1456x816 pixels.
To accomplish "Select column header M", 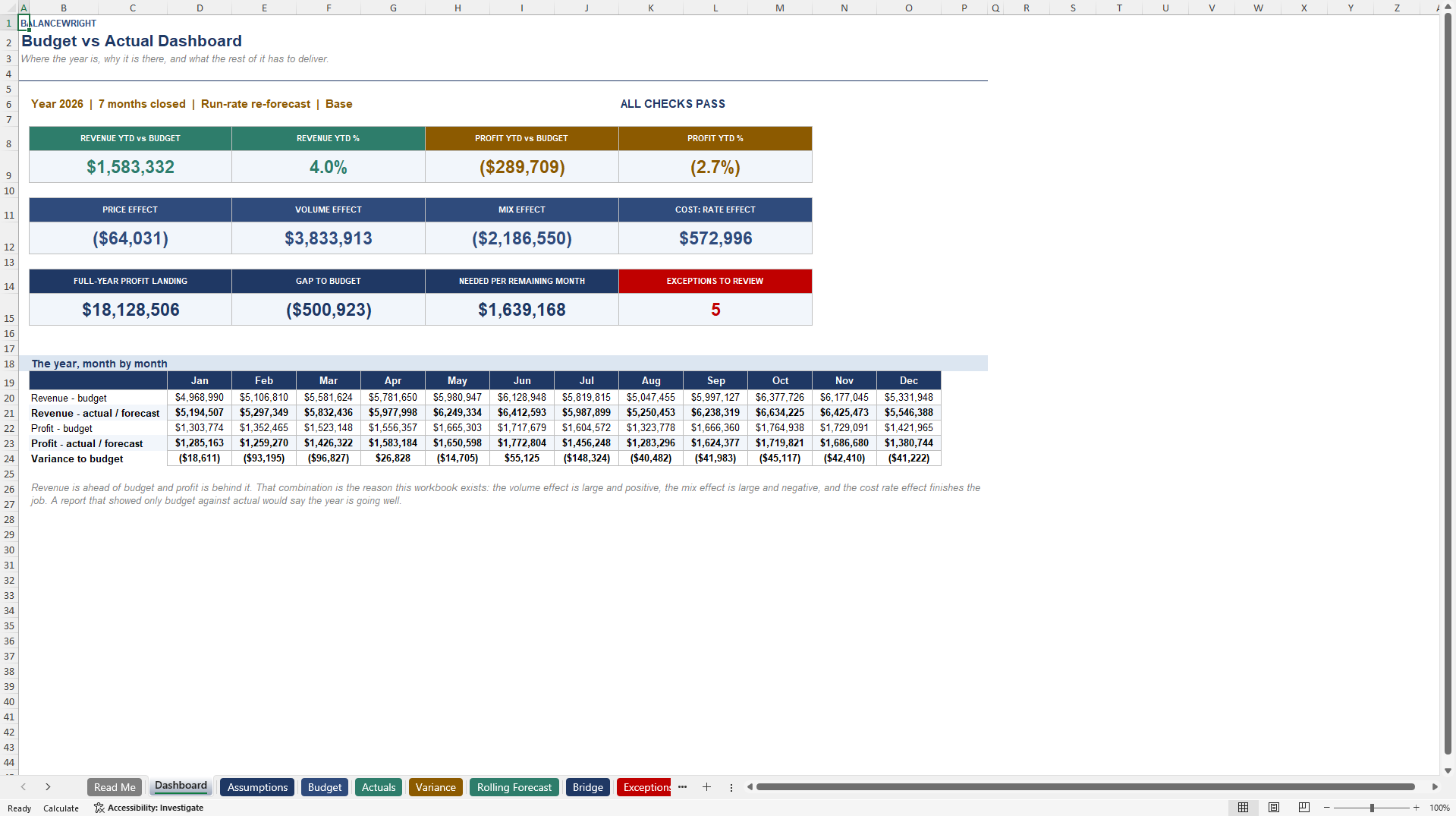I will click(780, 8).
